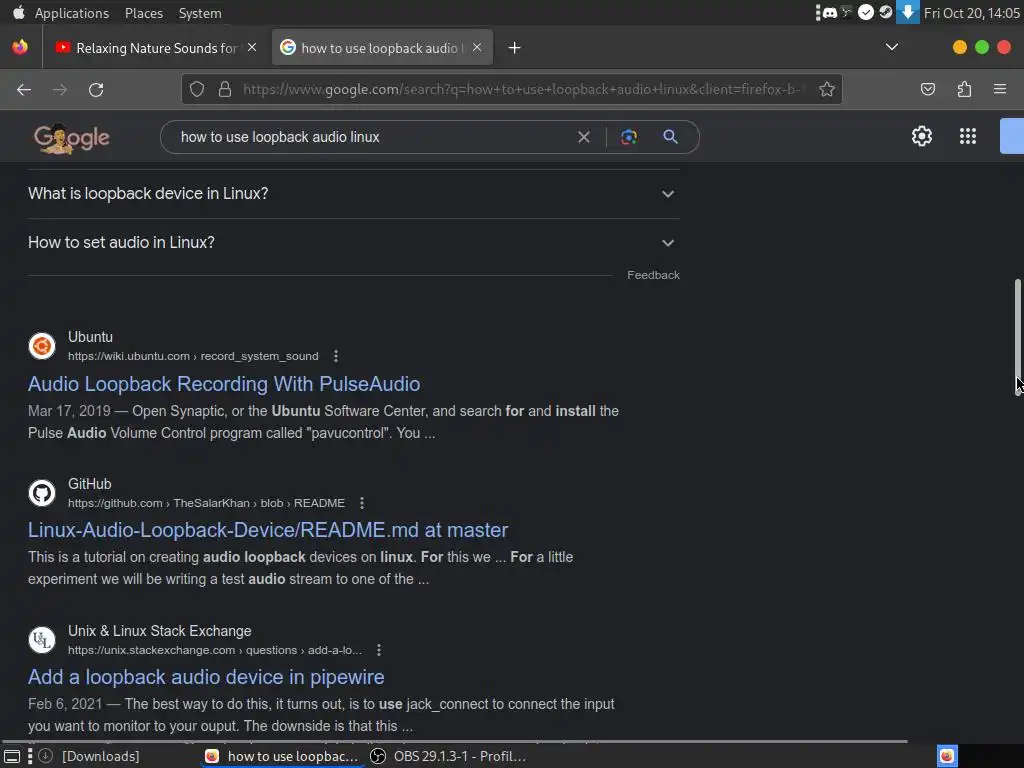This screenshot has height=768, width=1024.
Task: Bookmark this page with star icon
Action: click(x=827, y=89)
